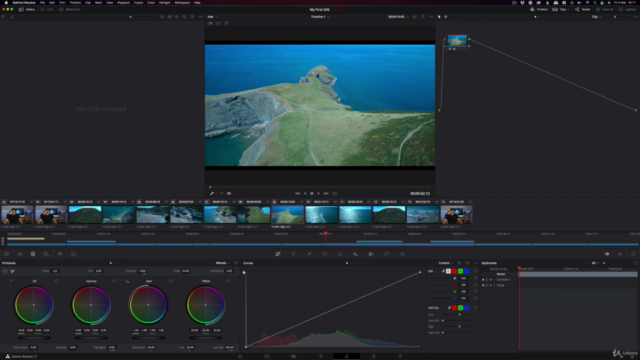Toggle the red Soft Clip channel

pos(454,308)
